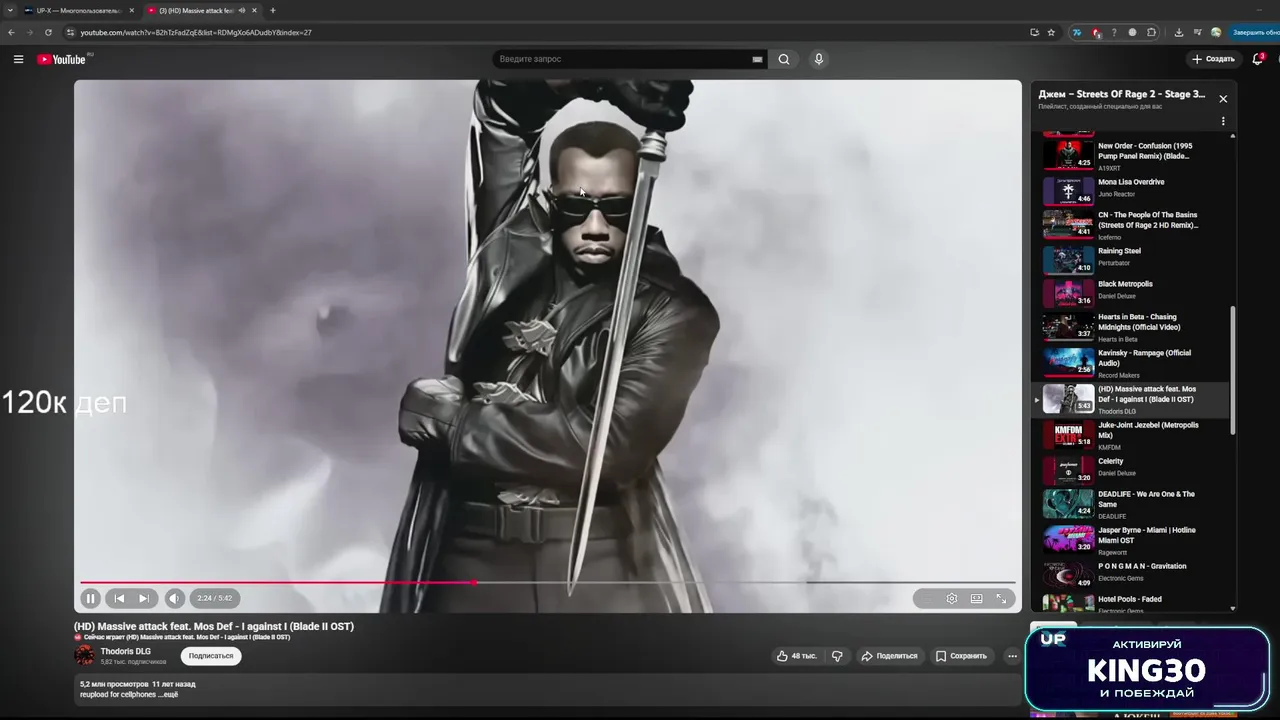Viewport: 1280px width, 720px height.
Task: Open player settings gear
Action: 952,598
